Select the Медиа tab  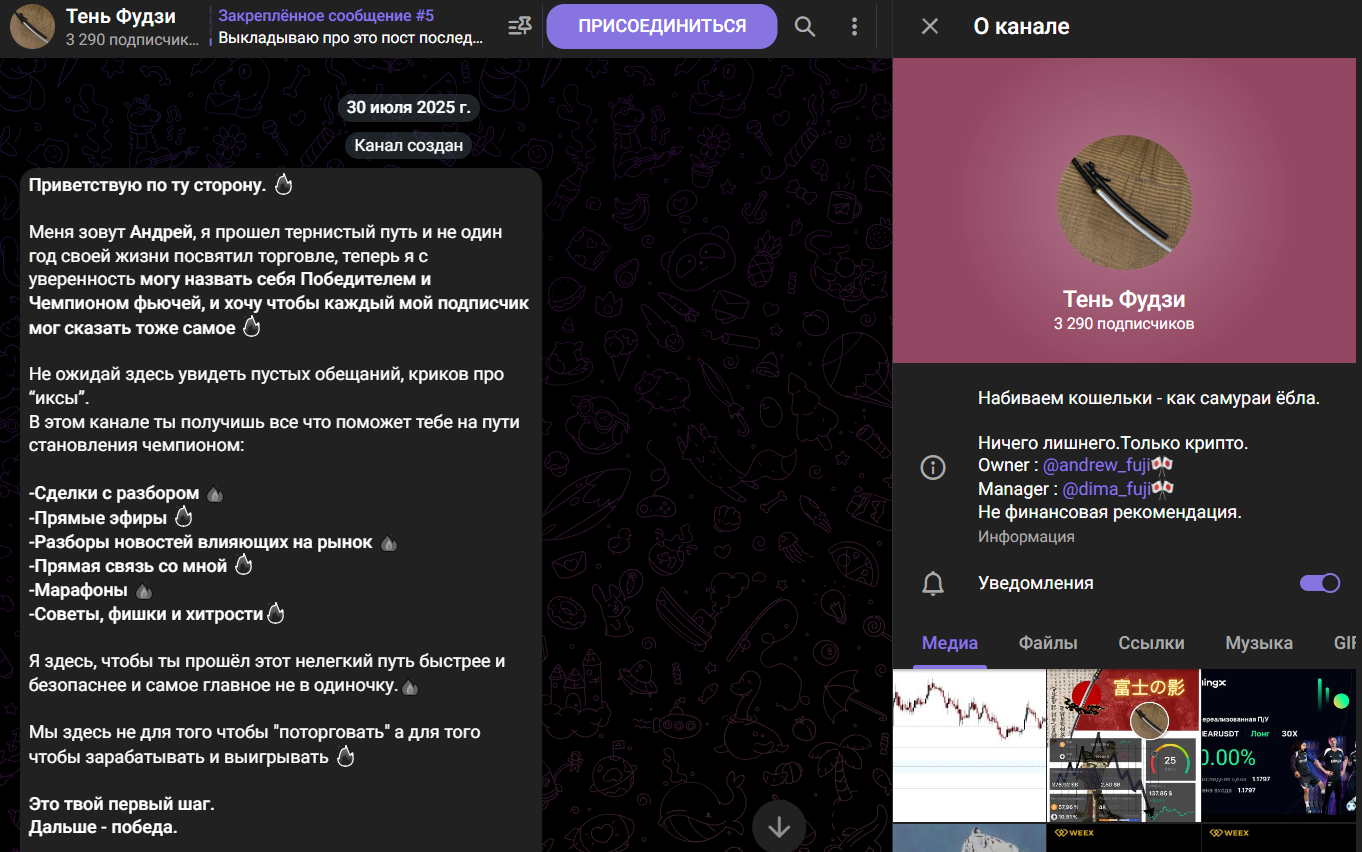pyautogui.click(x=949, y=643)
